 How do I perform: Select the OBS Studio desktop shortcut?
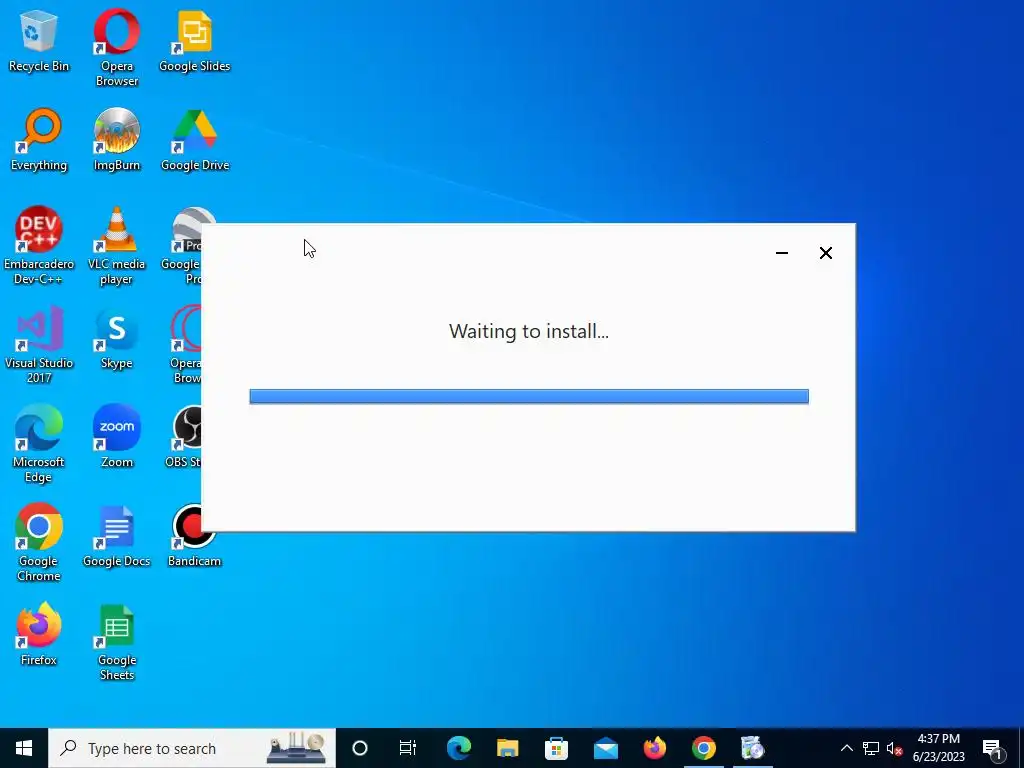coord(184,437)
